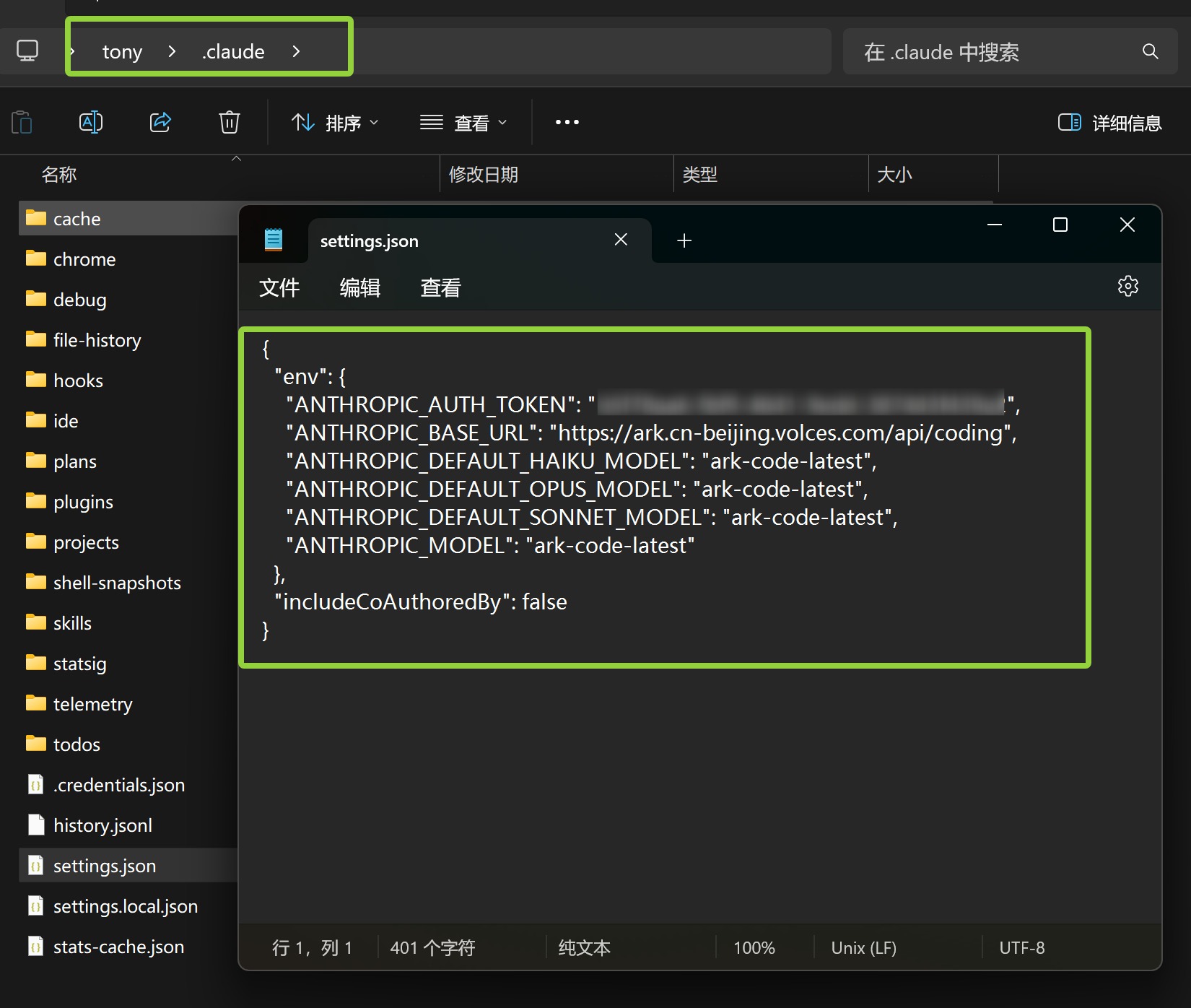Click the new tab plus icon in Notepad
This screenshot has height=1008, width=1191.
[x=684, y=240]
